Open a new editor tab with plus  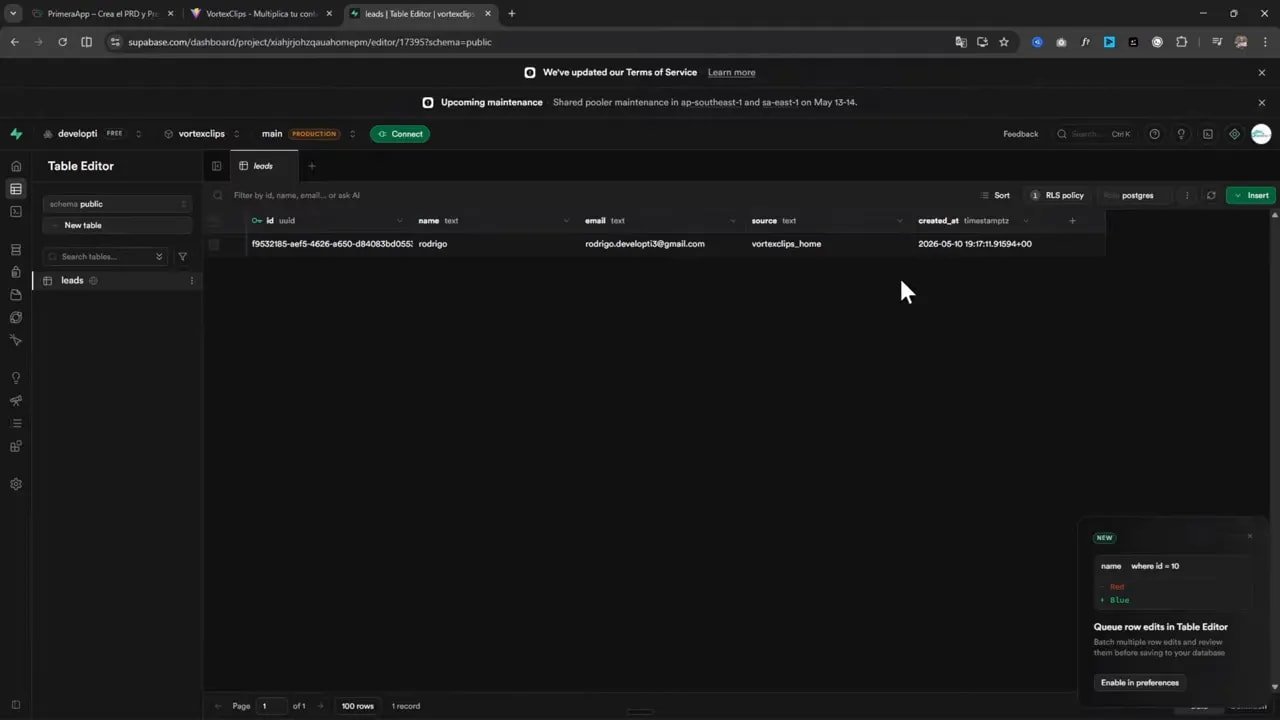click(311, 166)
